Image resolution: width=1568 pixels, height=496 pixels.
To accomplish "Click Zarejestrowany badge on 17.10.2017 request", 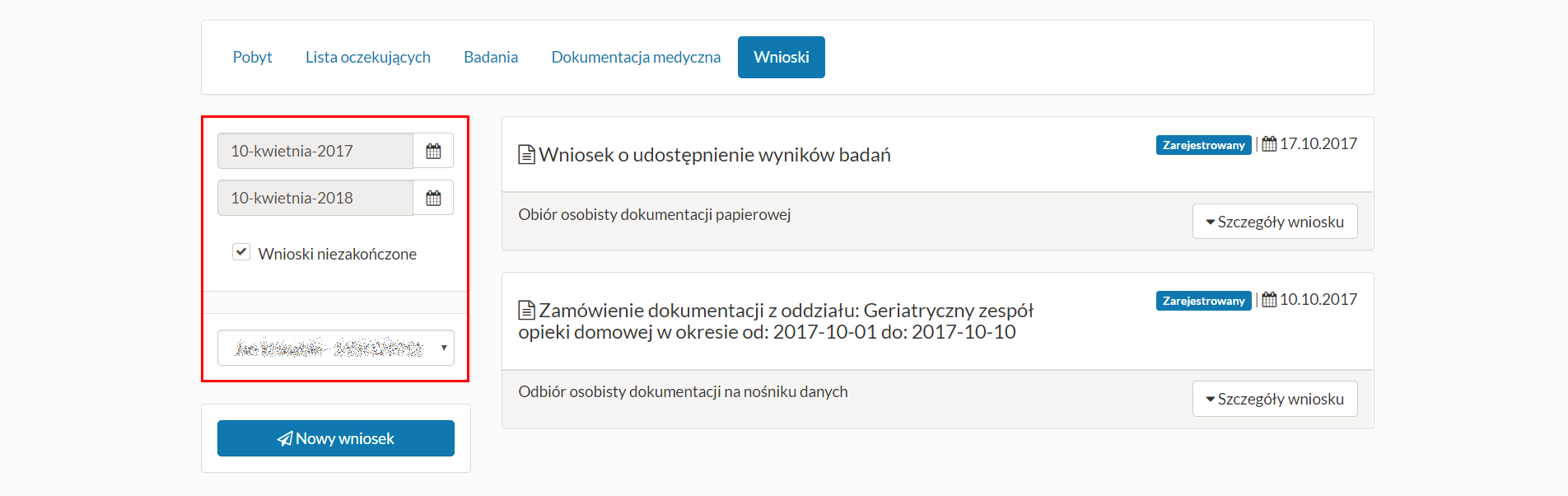I will (x=1204, y=145).
